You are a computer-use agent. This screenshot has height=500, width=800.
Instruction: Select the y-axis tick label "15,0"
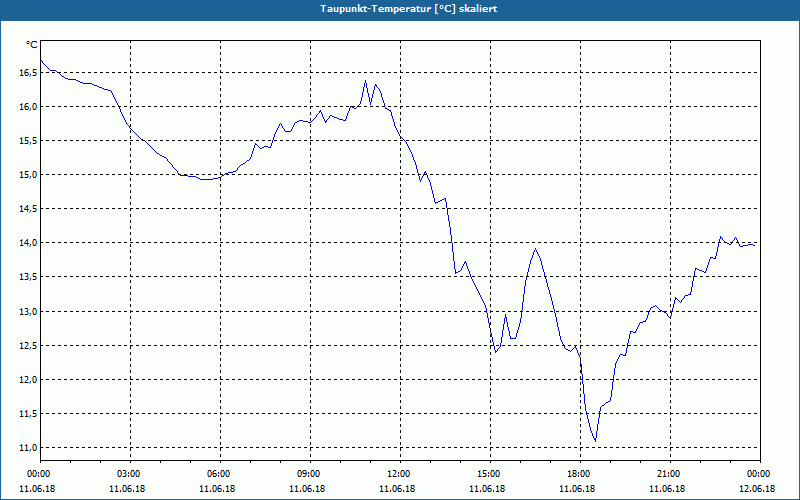(28, 175)
